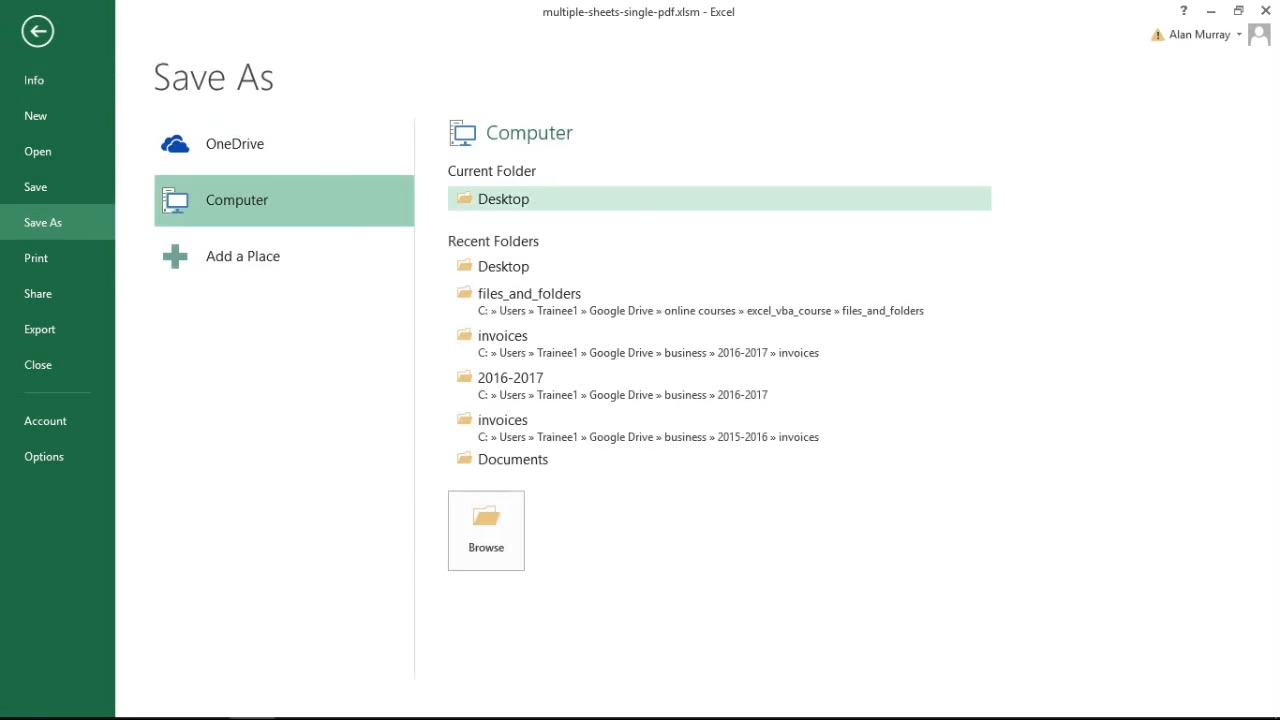Click the 2016-2017 folder icon

(464, 376)
